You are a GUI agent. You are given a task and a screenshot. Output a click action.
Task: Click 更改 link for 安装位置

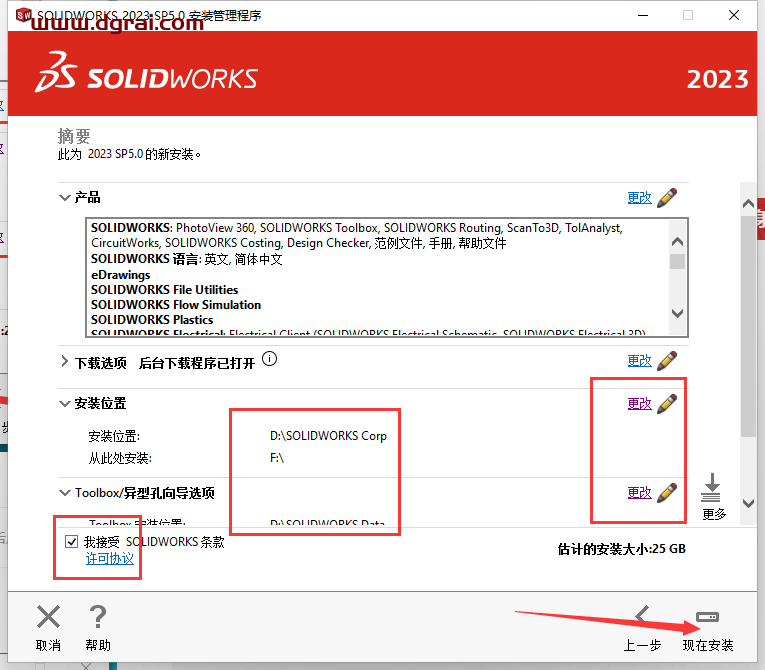(x=639, y=404)
